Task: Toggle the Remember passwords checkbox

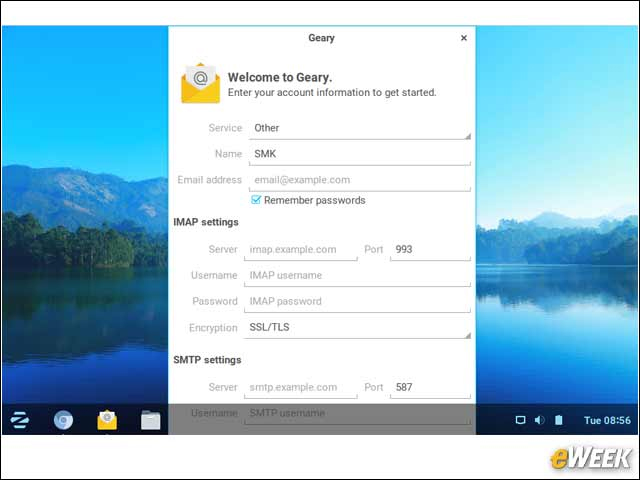Action: click(x=256, y=200)
